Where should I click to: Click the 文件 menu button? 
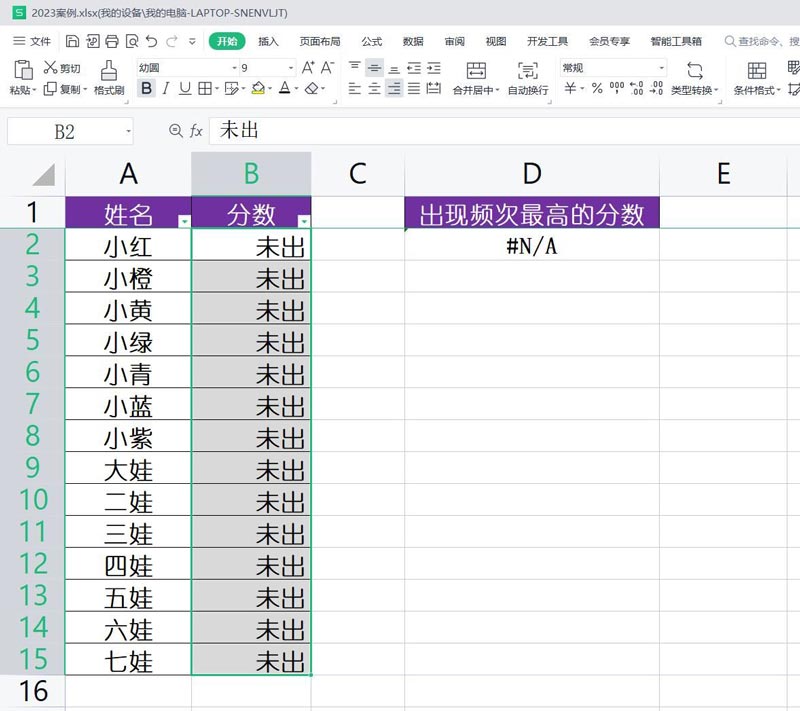click(32, 41)
